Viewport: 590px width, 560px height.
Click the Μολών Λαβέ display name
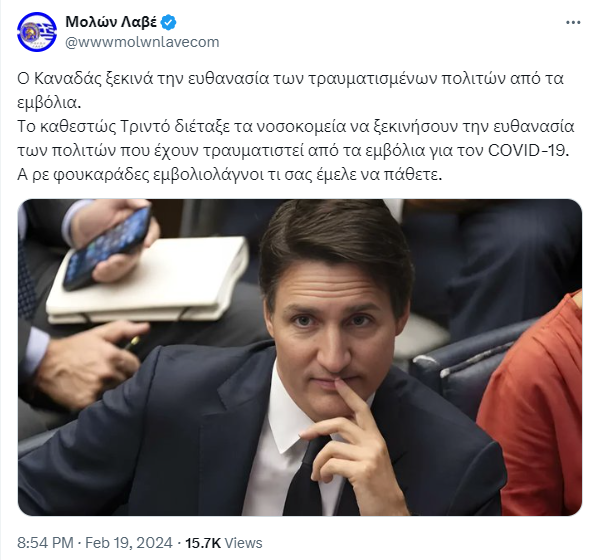(111, 22)
